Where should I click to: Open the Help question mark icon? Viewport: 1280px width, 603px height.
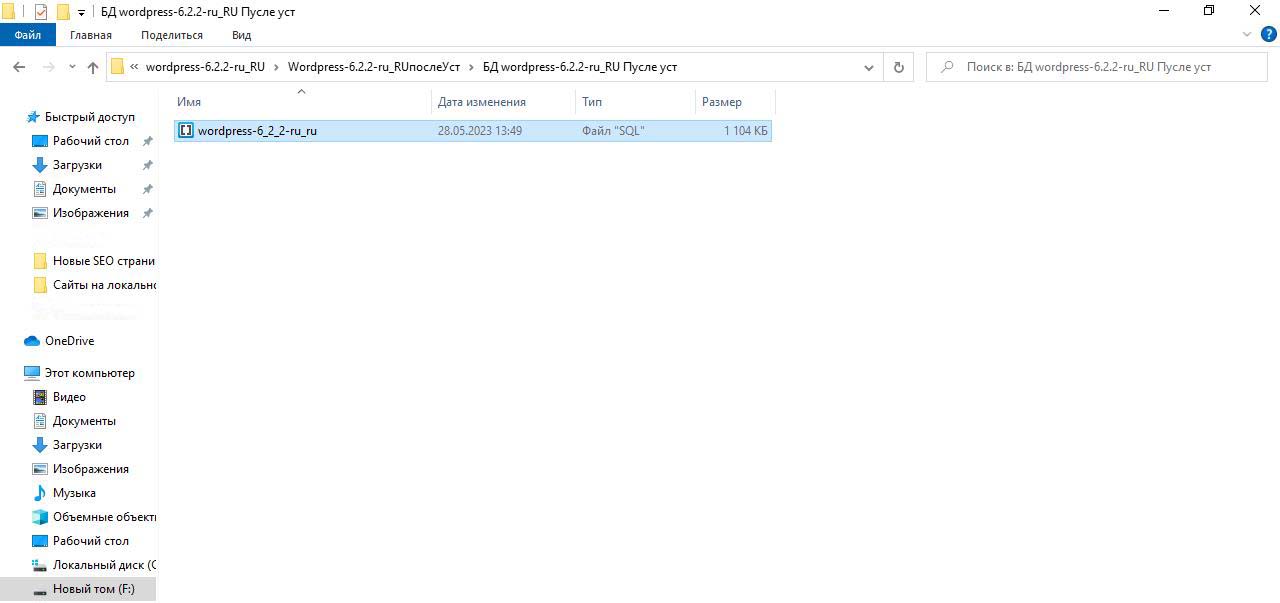(1268, 34)
